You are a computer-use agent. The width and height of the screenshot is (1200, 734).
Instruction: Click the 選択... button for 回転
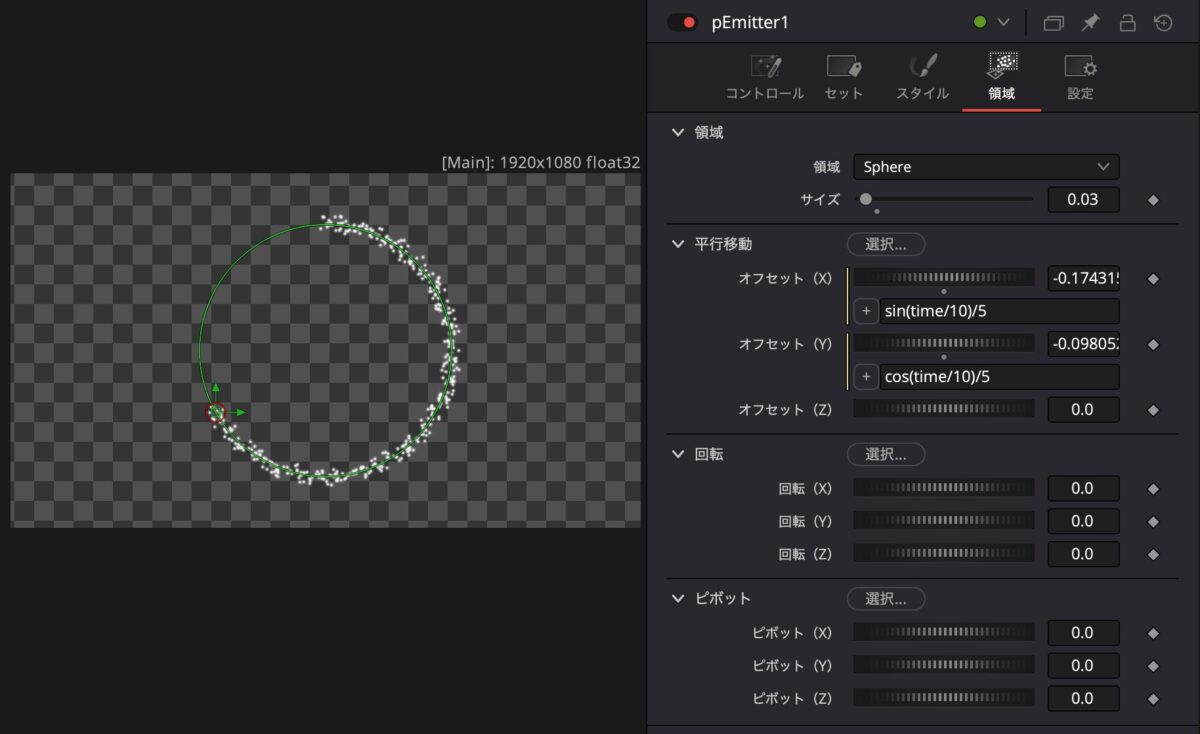pos(886,454)
